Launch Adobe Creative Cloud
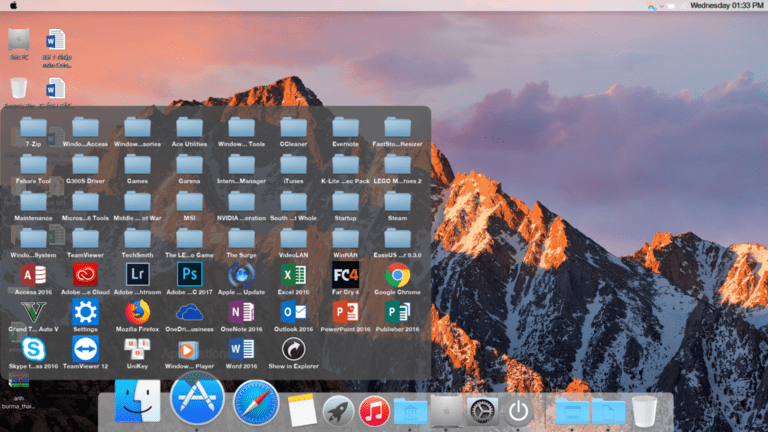Image resolution: width=768 pixels, height=432 pixels. point(85,275)
